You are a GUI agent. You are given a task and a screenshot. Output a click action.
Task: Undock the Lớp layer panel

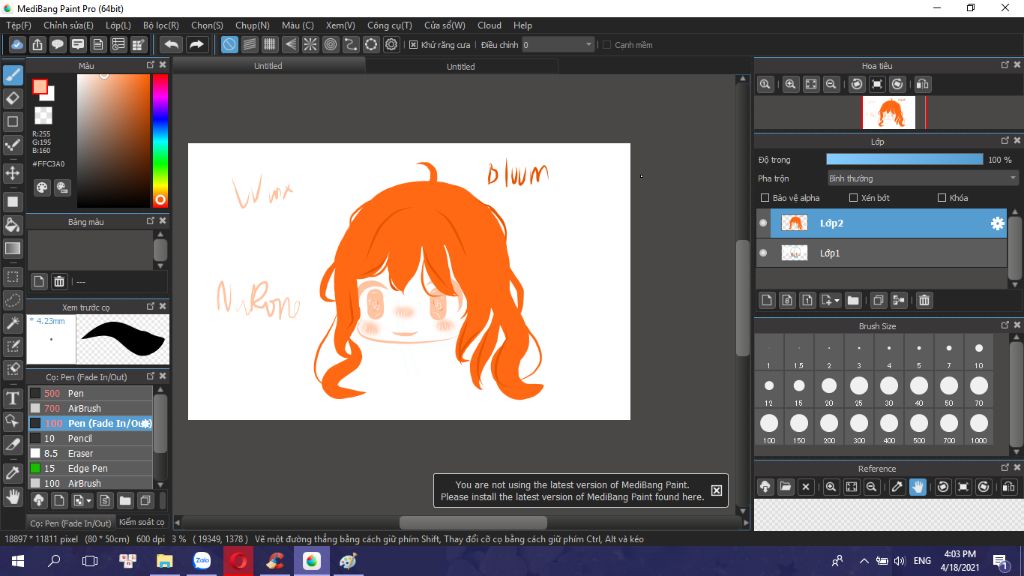pyautogui.click(x=1004, y=140)
